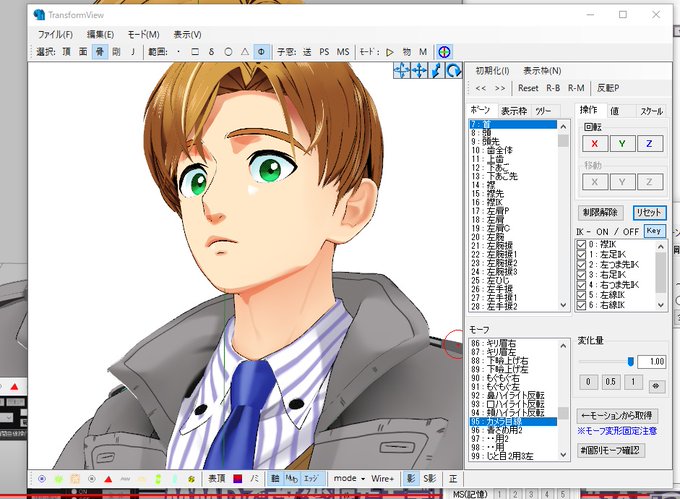Toggle the colored crosshair circle icon
The image size is (680, 499).
point(444,52)
